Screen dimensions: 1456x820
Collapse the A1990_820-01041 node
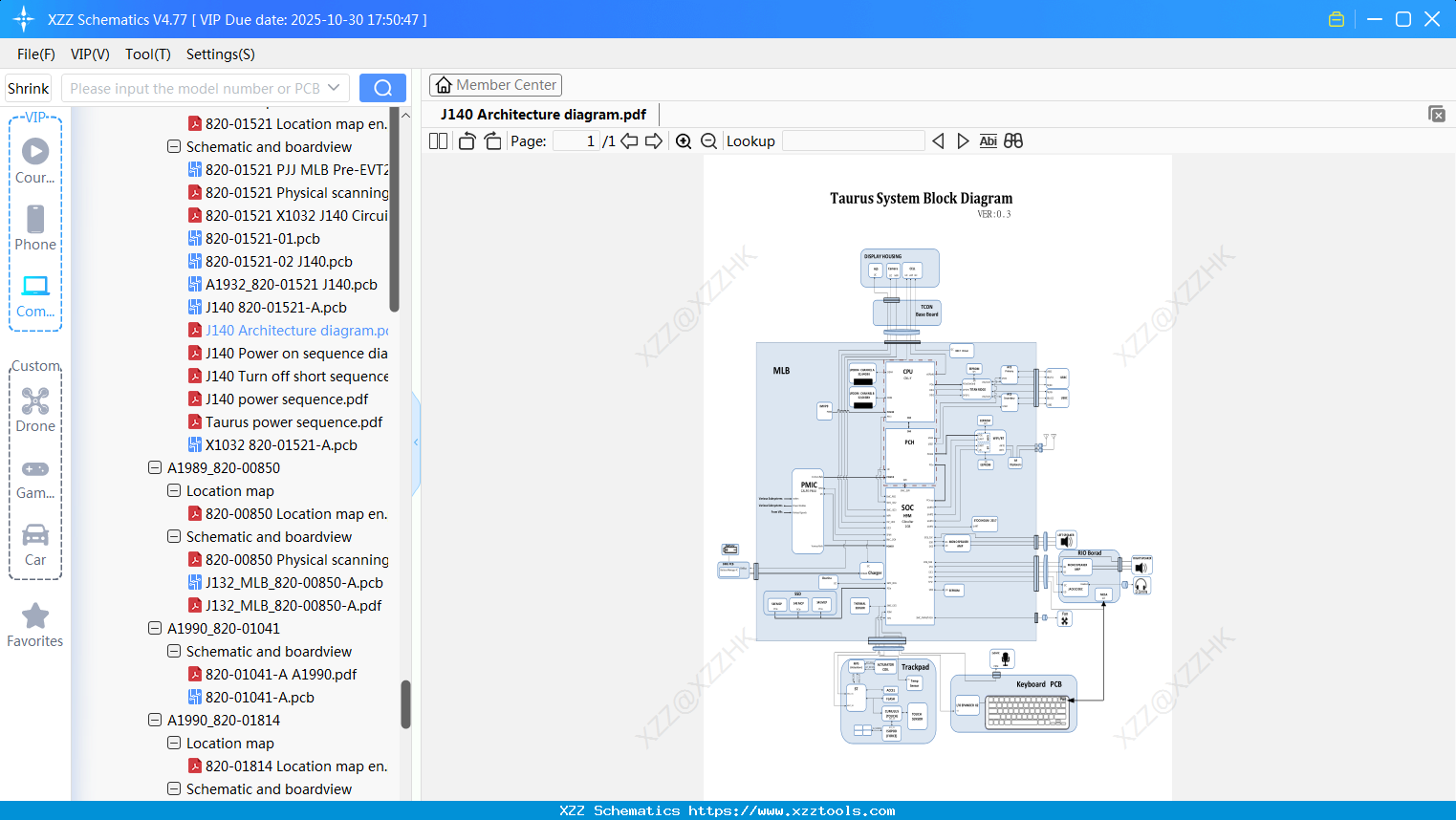coord(155,629)
